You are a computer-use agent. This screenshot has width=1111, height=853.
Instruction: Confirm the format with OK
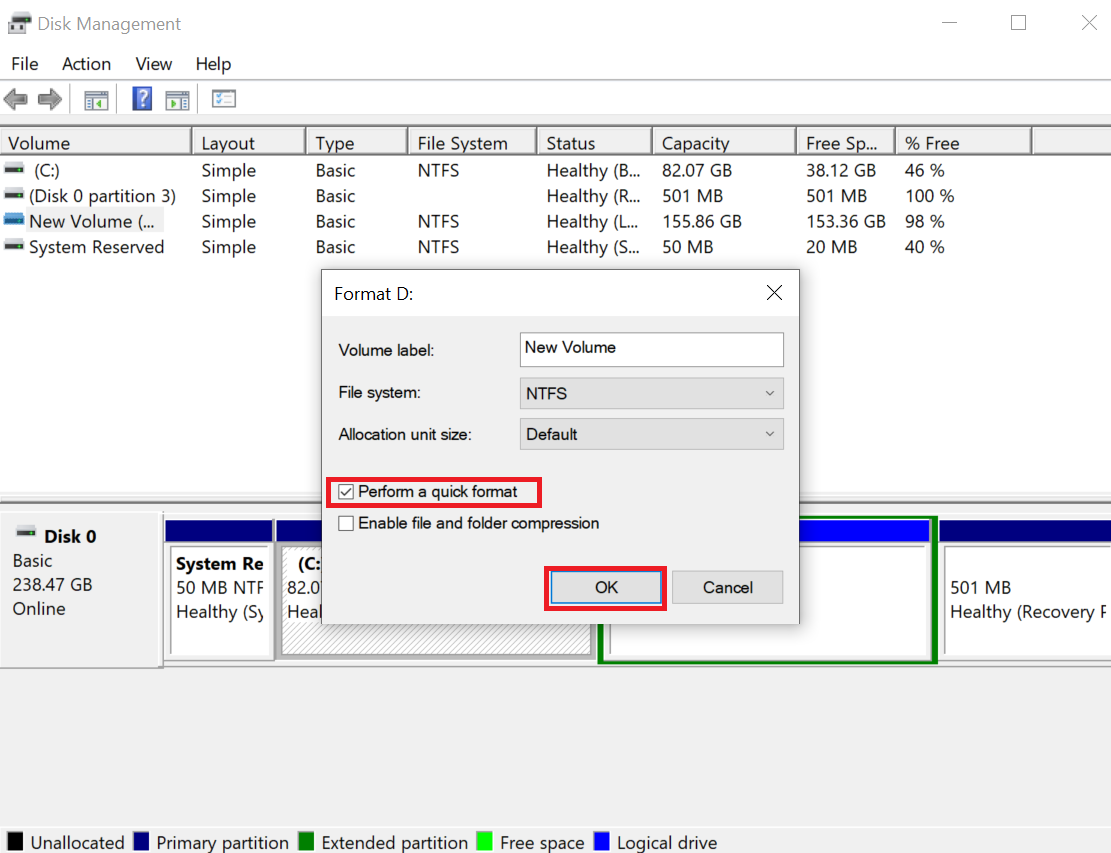pyautogui.click(x=605, y=587)
